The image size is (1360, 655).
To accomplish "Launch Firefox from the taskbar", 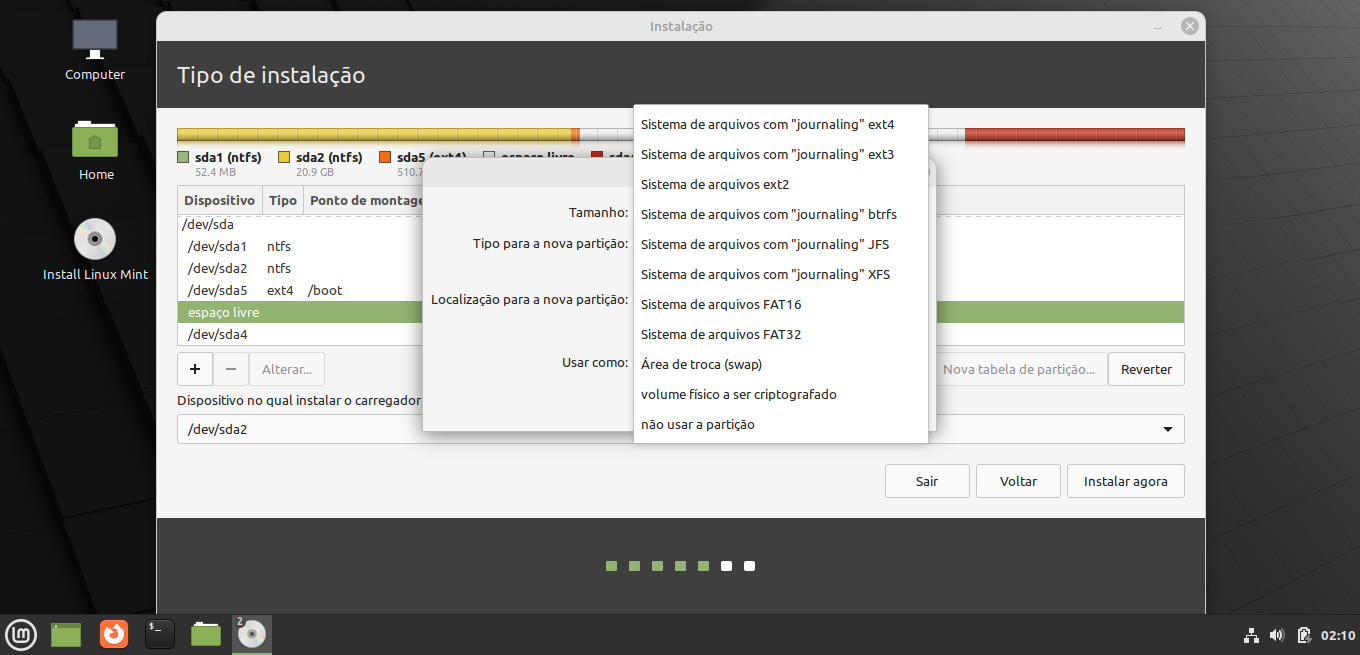I will click(114, 634).
